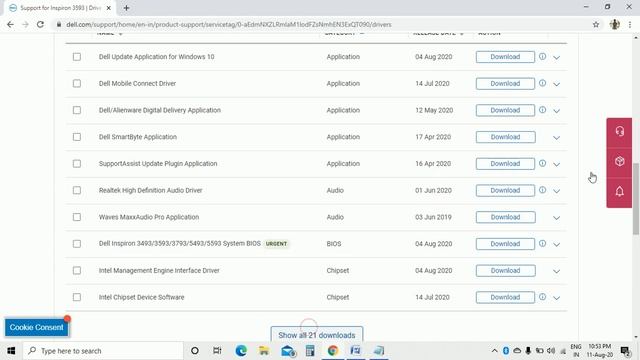Go back to the previous page
This screenshot has height=360, width=640.
pyautogui.click(x=11, y=24)
